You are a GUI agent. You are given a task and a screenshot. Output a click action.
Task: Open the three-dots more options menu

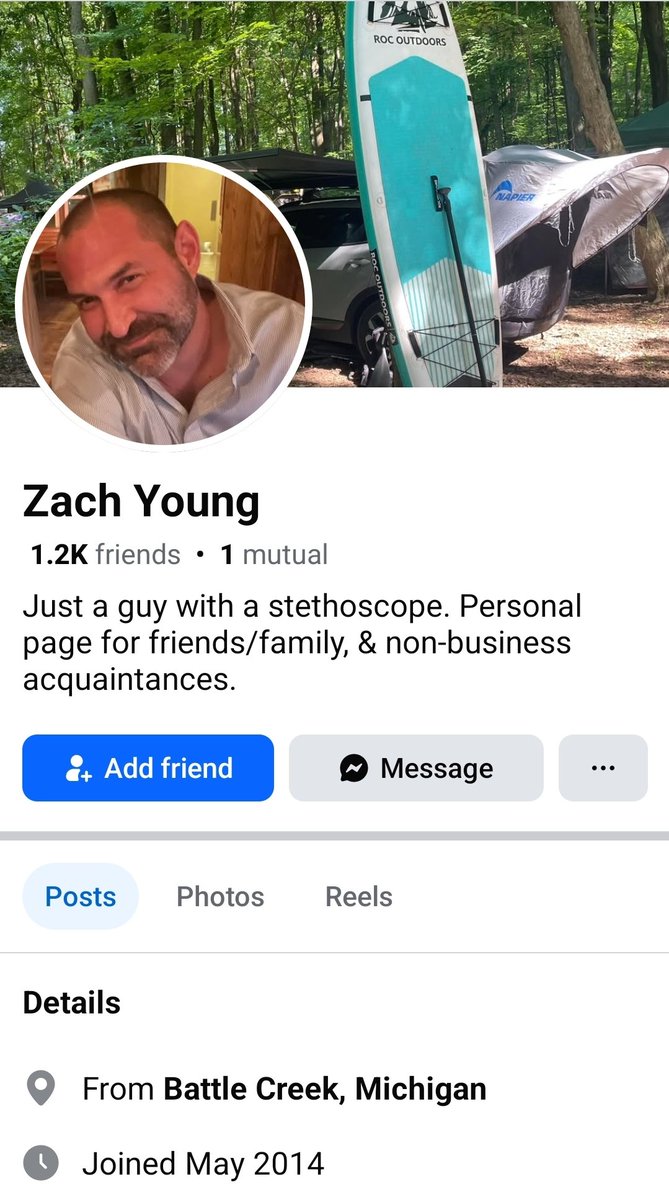pyautogui.click(x=603, y=768)
